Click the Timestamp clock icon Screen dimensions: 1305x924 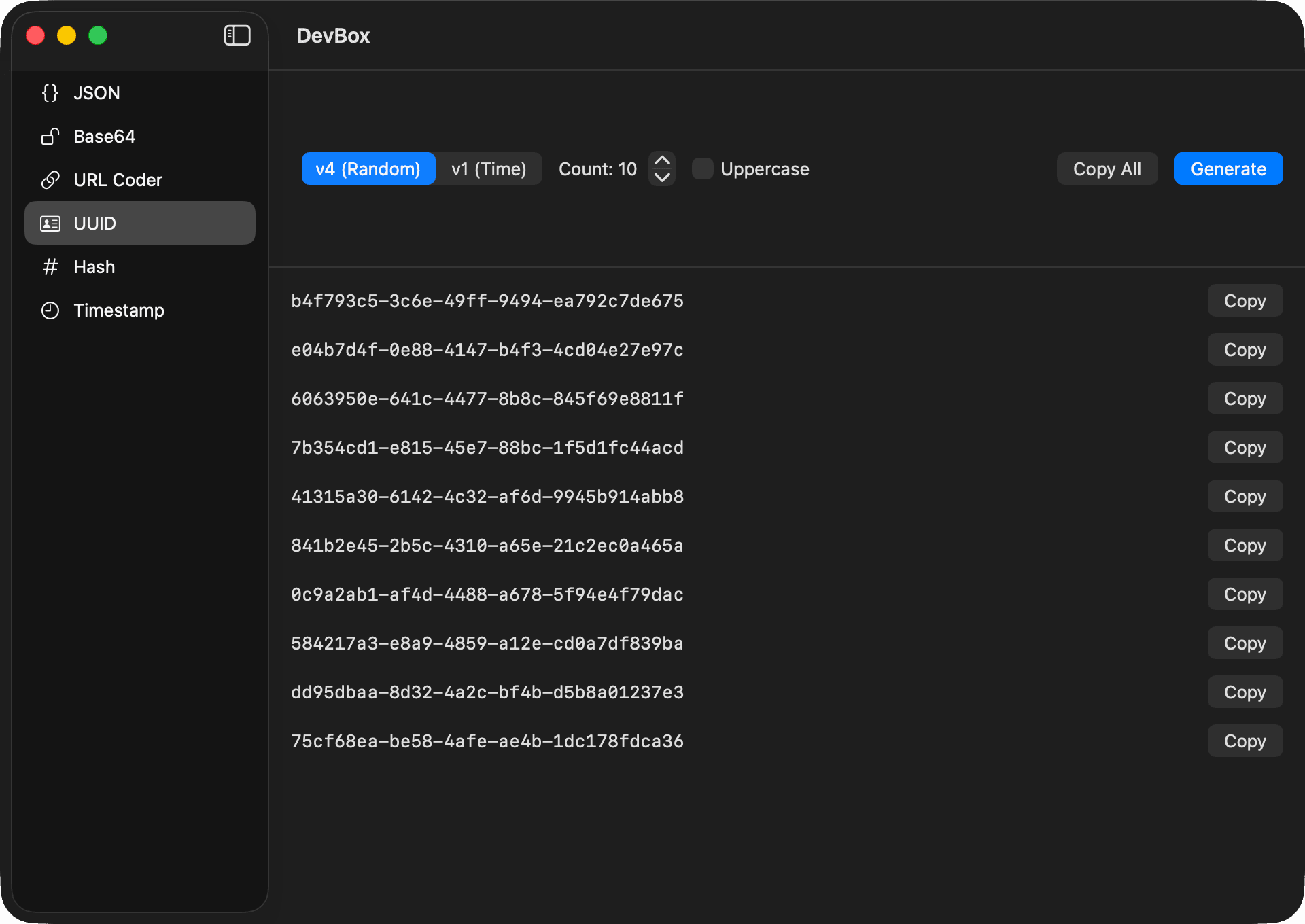coord(50,310)
